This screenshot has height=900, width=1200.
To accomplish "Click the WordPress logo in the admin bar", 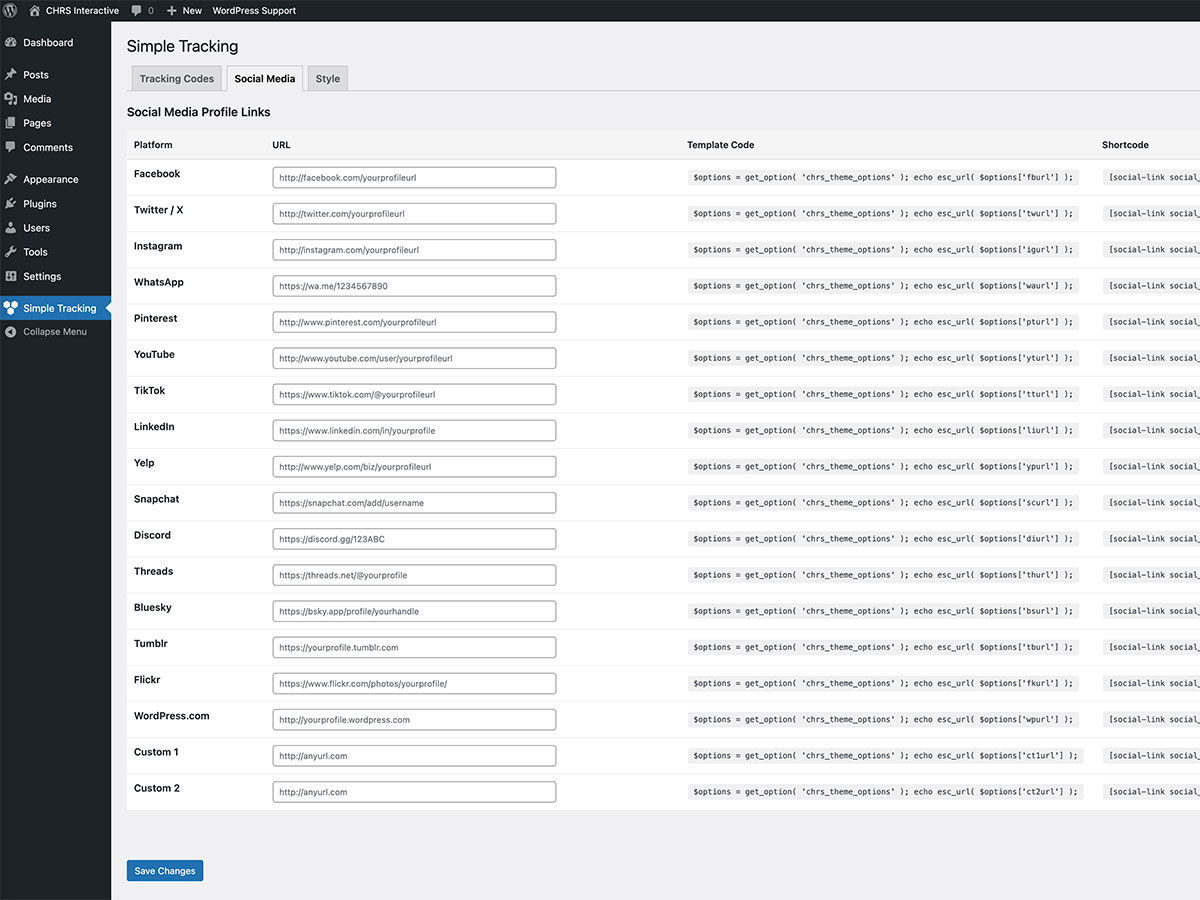I will click(10, 10).
